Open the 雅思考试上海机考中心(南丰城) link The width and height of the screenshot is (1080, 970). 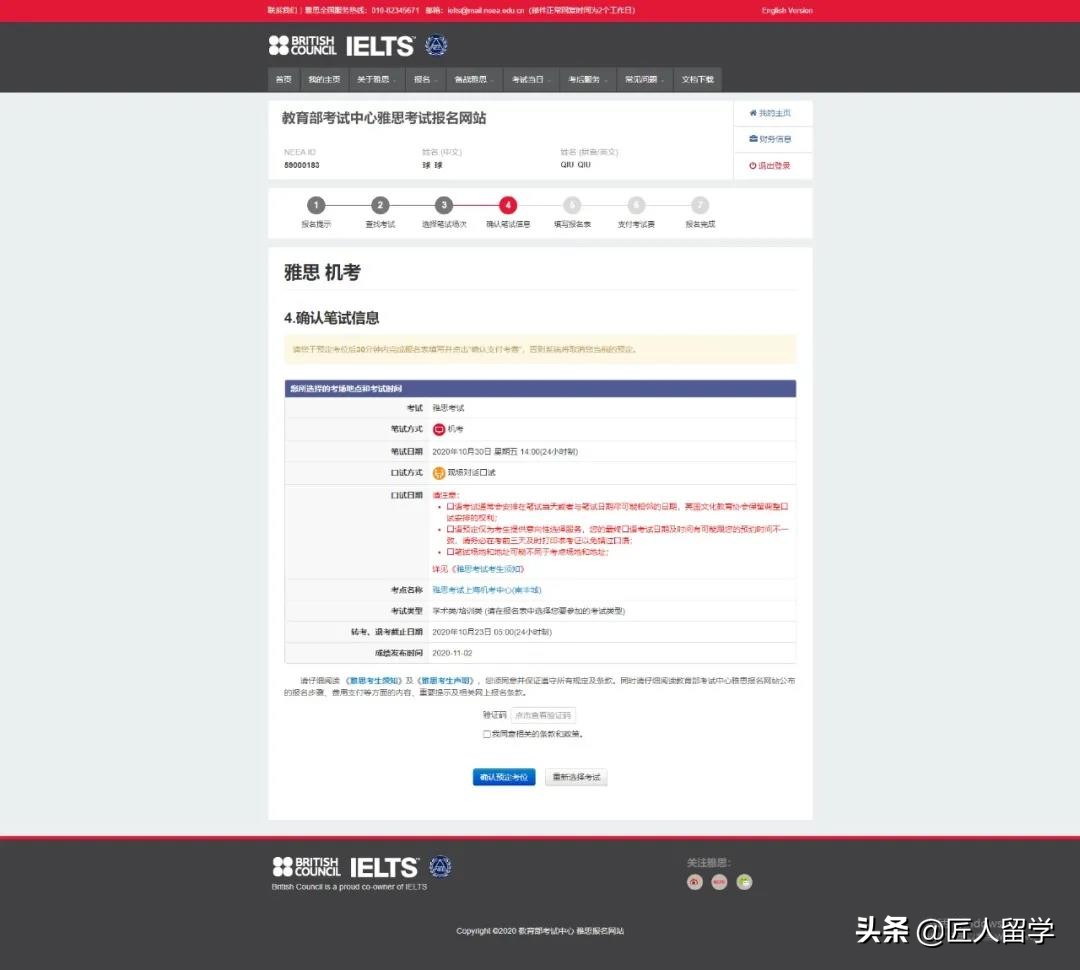488,589
